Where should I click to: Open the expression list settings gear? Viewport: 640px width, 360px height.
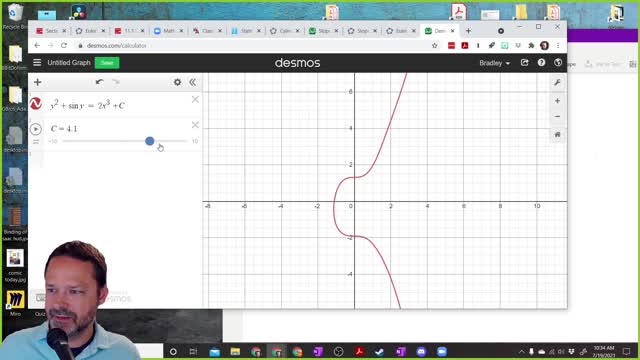click(x=177, y=82)
